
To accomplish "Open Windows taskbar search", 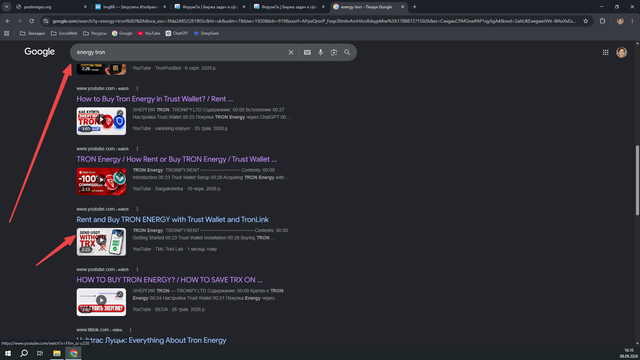I will [24, 353].
